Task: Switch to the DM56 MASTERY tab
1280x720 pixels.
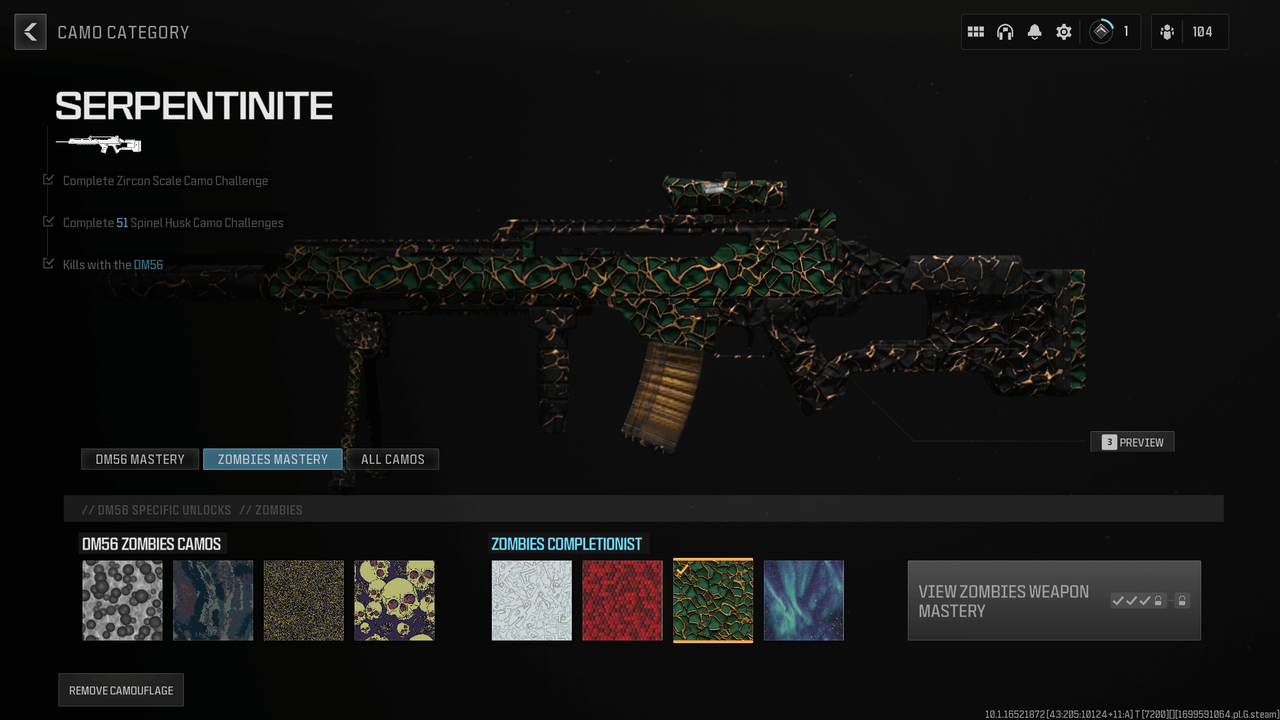Action: tap(139, 459)
